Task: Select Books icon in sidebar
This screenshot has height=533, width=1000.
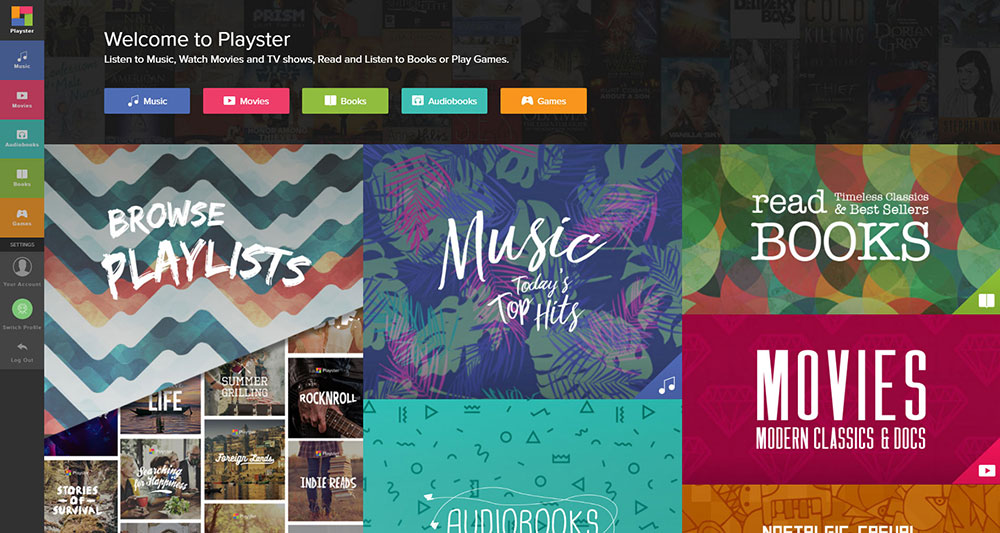Action: [22, 178]
